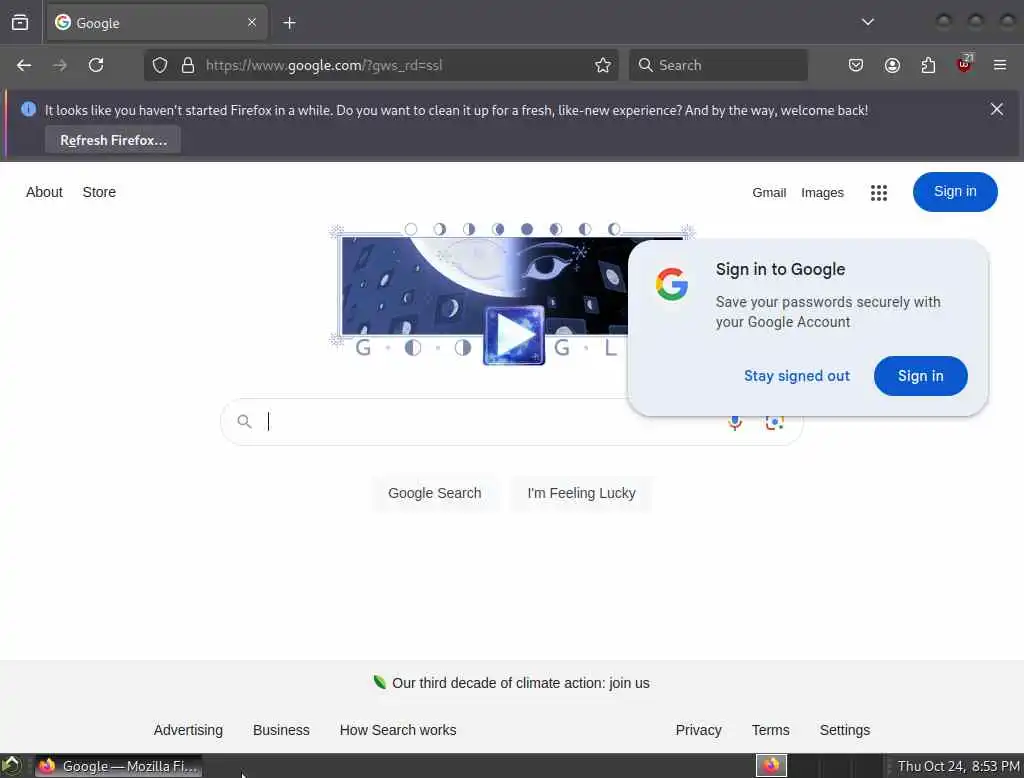Click the uBlock Origin extension icon
The image size is (1024, 778).
pos(964,64)
